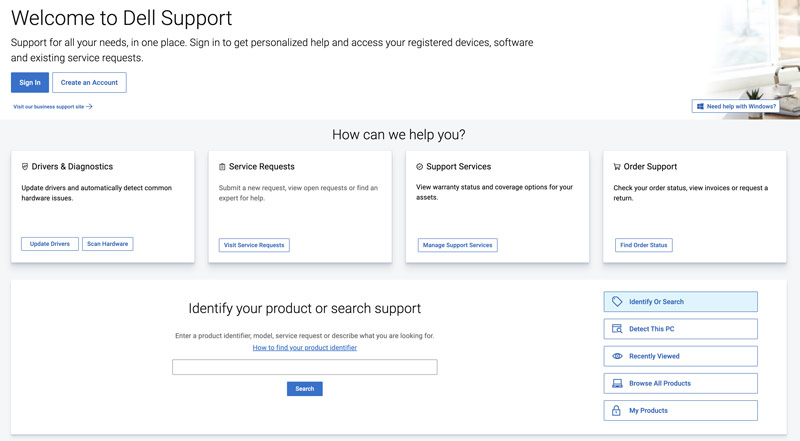Click Manage Support Services

point(458,245)
